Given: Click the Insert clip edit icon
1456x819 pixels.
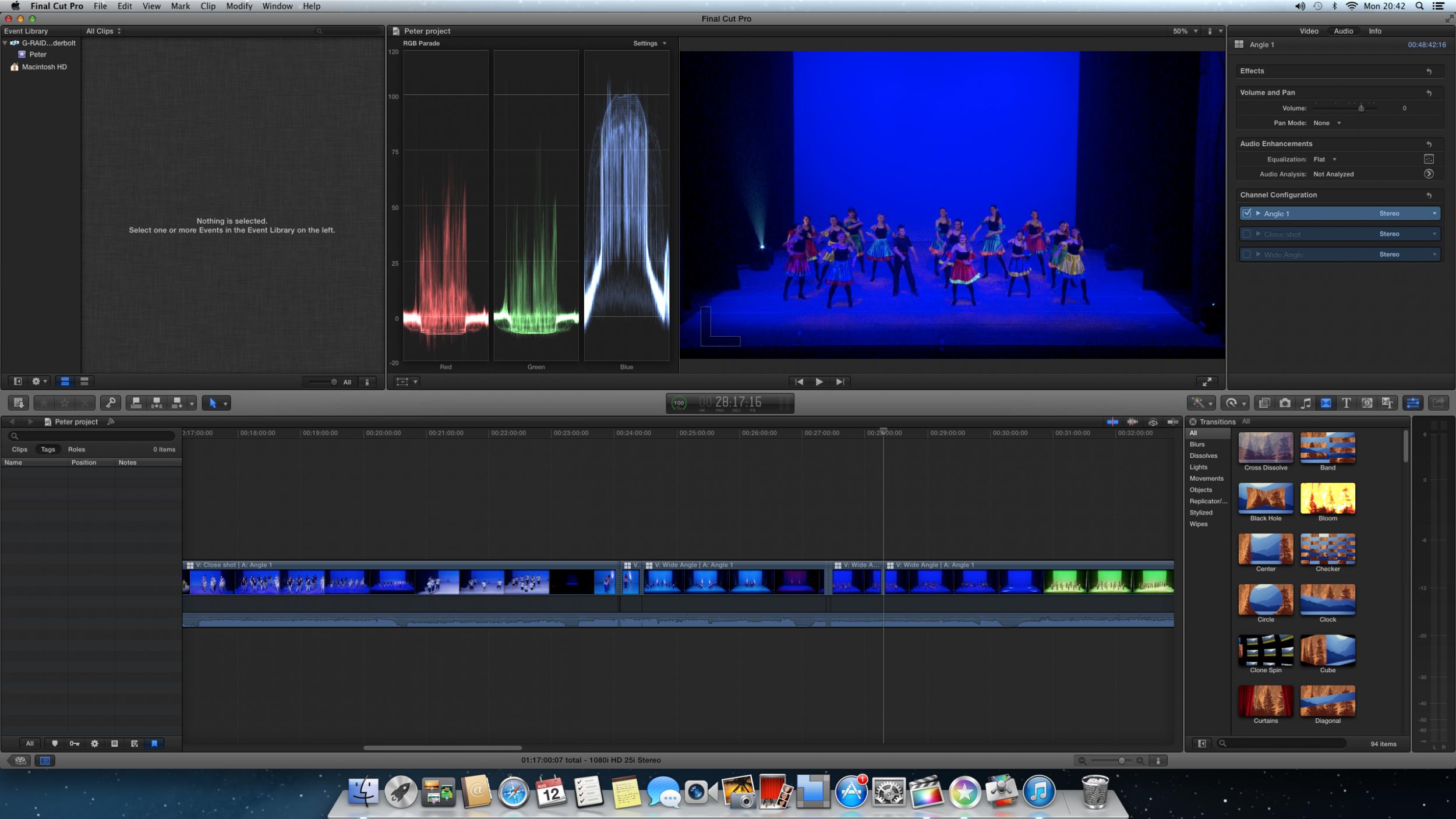Looking at the screenshot, I should coord(156,403).
